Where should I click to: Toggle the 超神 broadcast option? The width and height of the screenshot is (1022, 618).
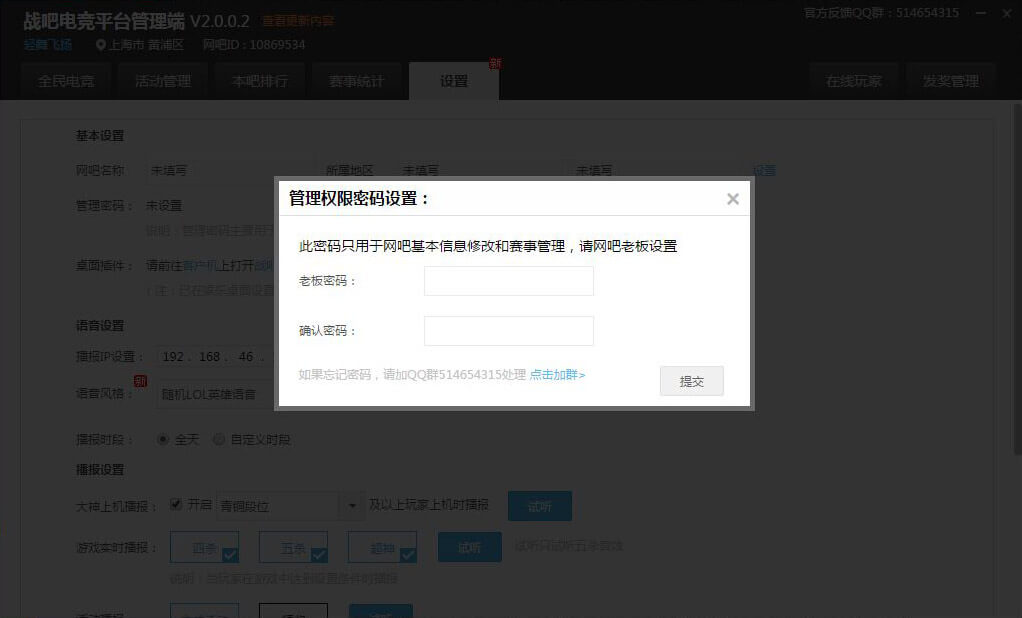[382, 547]
